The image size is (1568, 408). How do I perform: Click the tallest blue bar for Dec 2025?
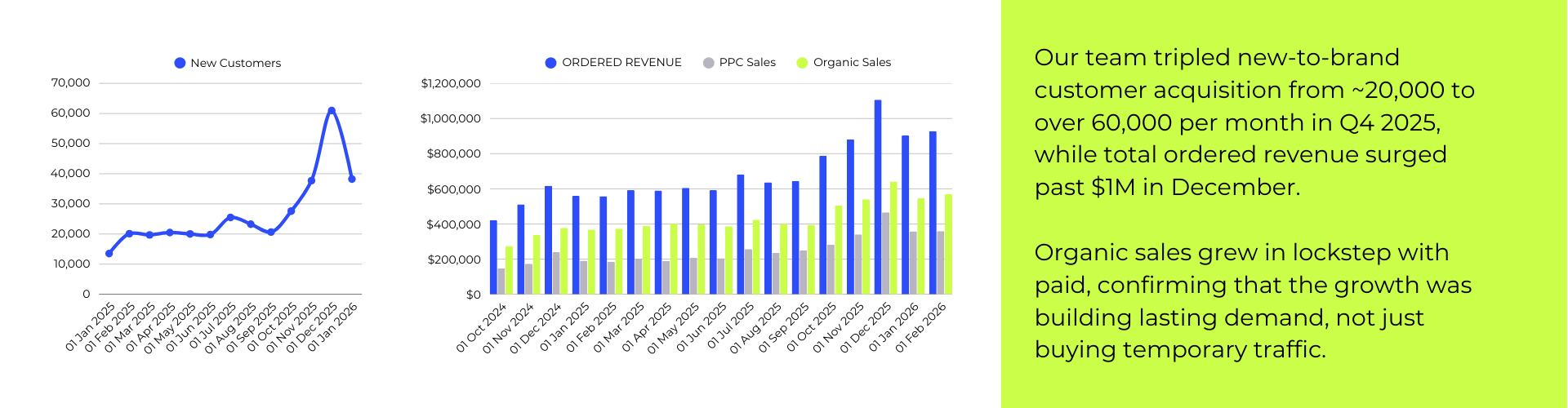point(878,197)
